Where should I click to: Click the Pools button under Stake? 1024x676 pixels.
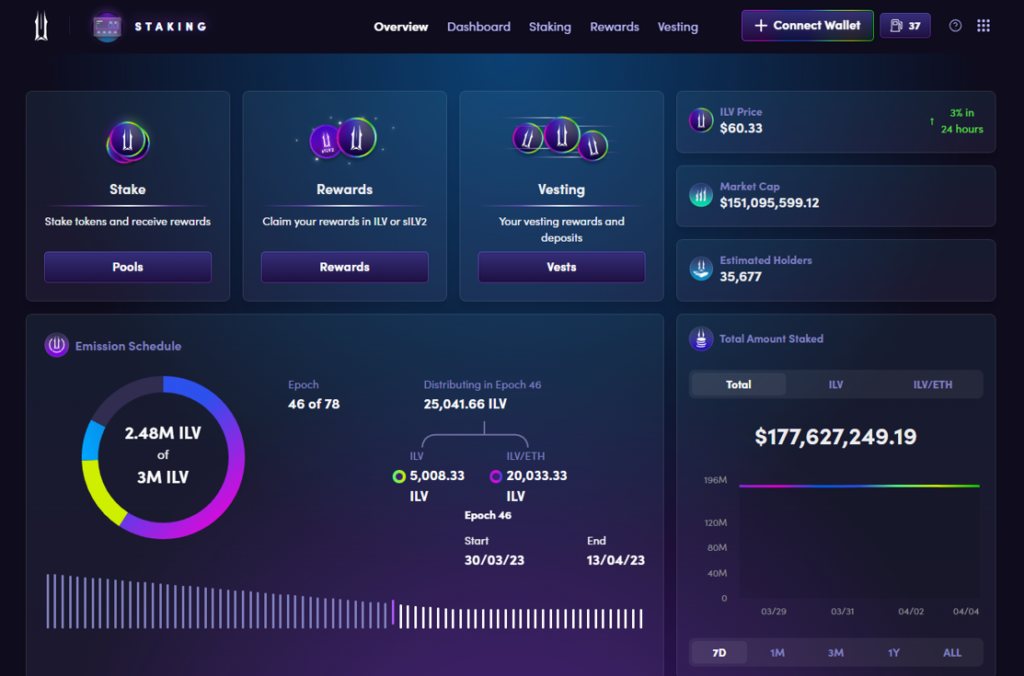click(128, 267)
